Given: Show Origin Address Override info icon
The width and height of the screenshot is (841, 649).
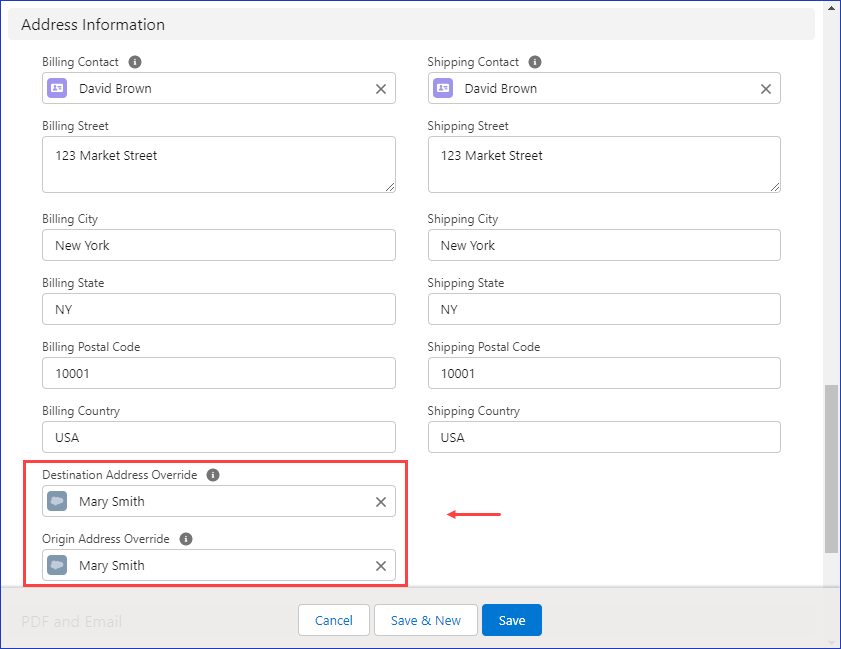Looking at the screenshot, I should [x=186, y=539].
